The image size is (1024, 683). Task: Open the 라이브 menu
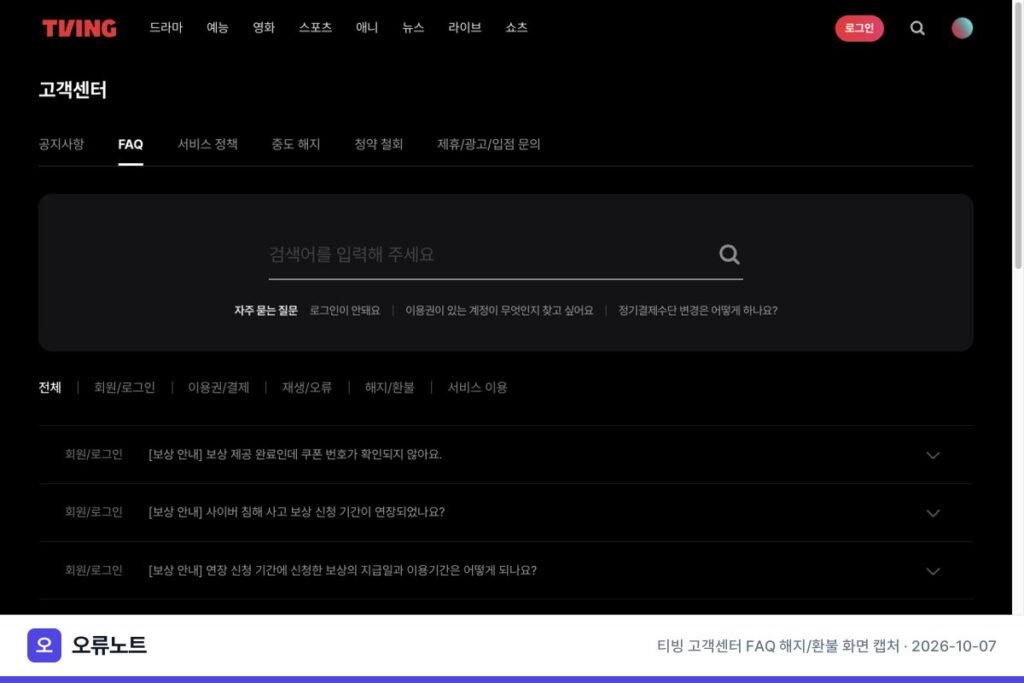pos(465,27)
